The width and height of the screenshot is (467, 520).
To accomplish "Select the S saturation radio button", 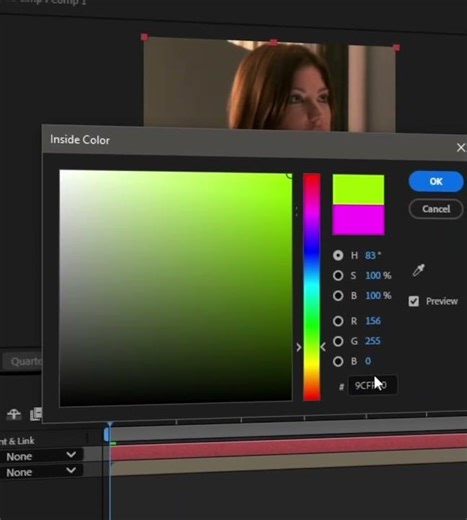I will pos(338,275).
